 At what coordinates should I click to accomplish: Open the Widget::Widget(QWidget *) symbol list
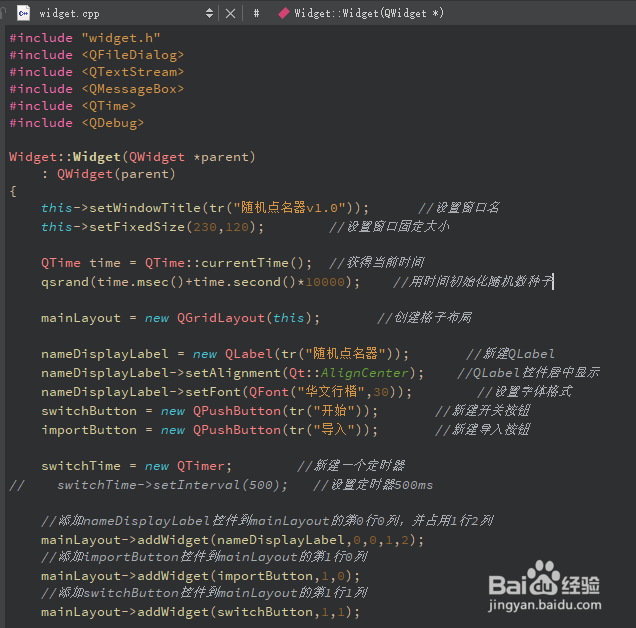click(x=369, y=13)
